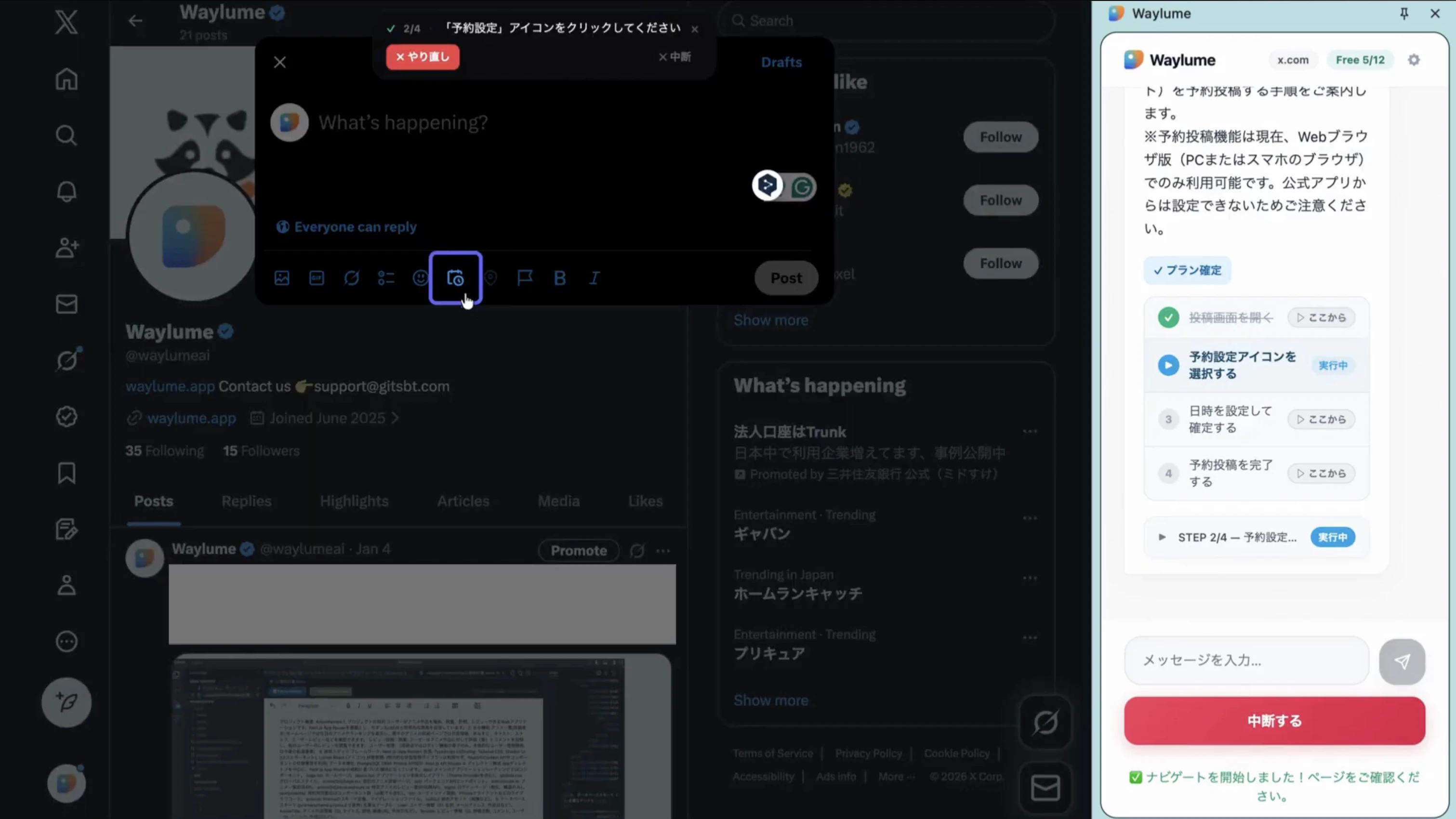This screenshot has height=819, width=1456.
Task: Open the 35 Following list
Action: click(x=164, y=451)
